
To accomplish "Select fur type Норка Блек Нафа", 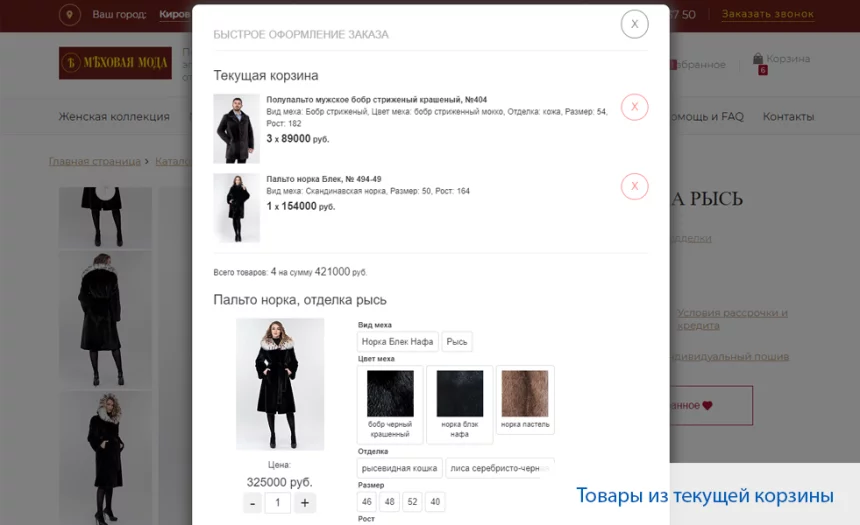I will pyautogui.click(x=397, y=342).
